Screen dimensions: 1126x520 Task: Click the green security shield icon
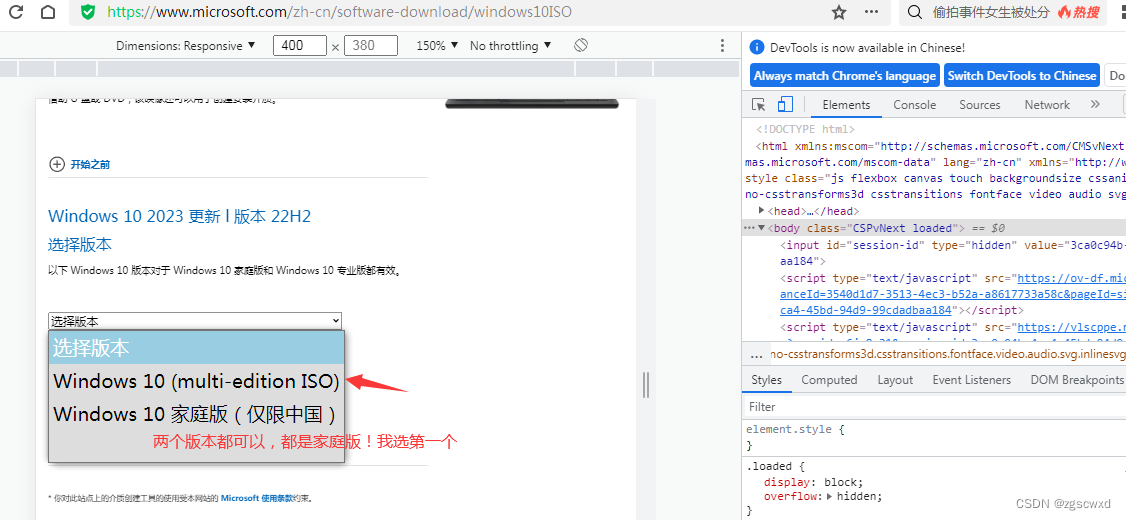[x=88, y=12]
